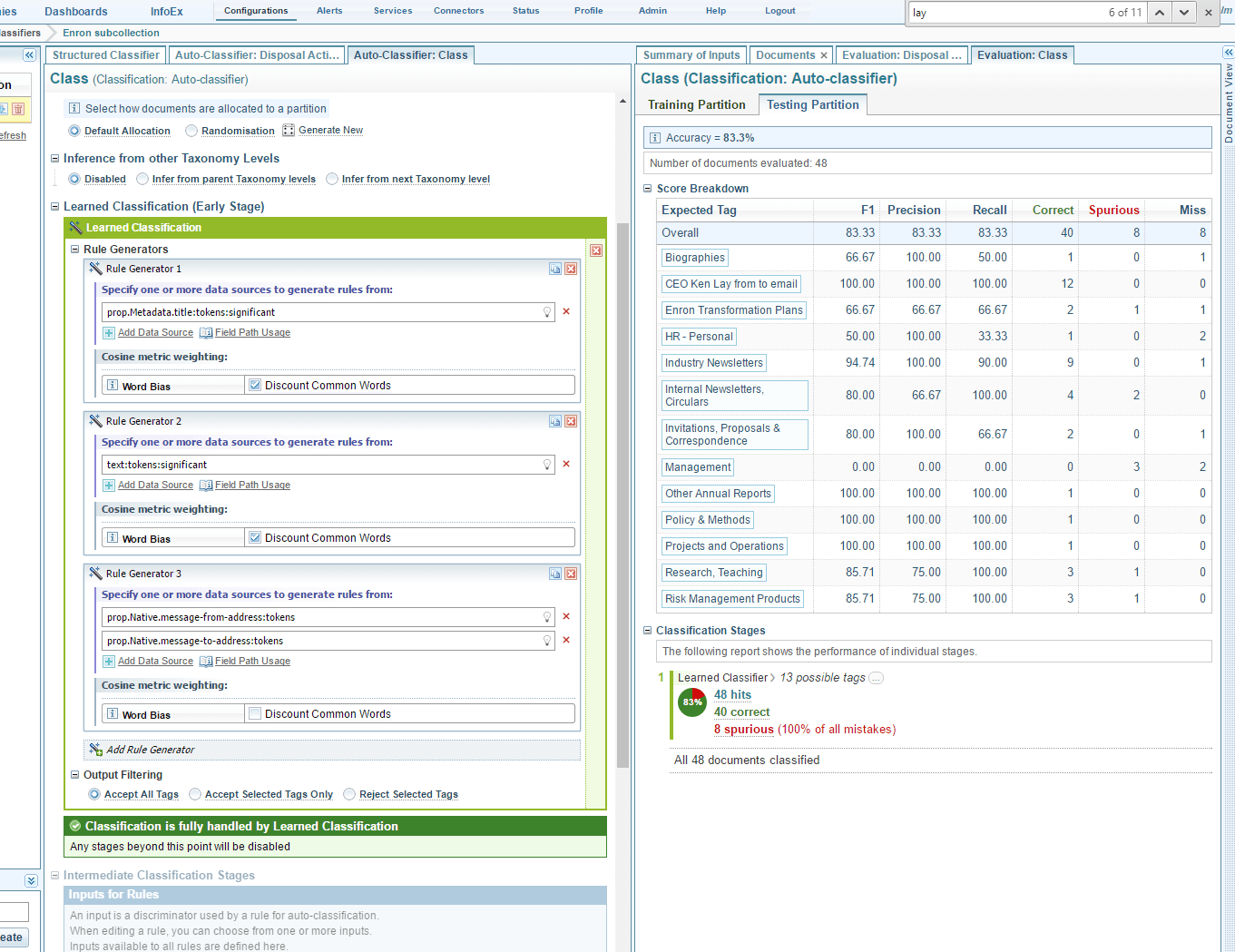Select Default Allocation radio button

point(74,131)
